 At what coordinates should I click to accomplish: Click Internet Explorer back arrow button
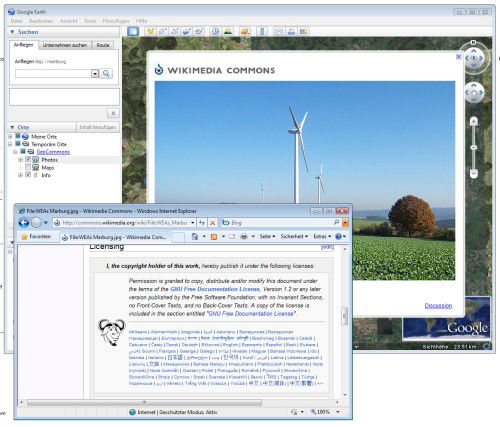(x=24, y=222)
